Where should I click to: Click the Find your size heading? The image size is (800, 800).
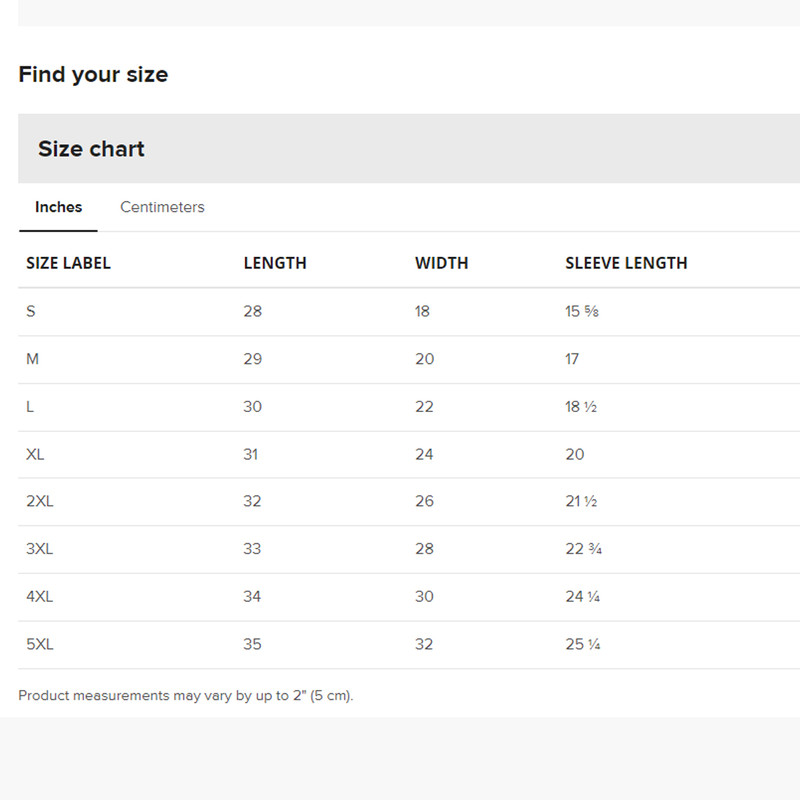pos(93,74)
